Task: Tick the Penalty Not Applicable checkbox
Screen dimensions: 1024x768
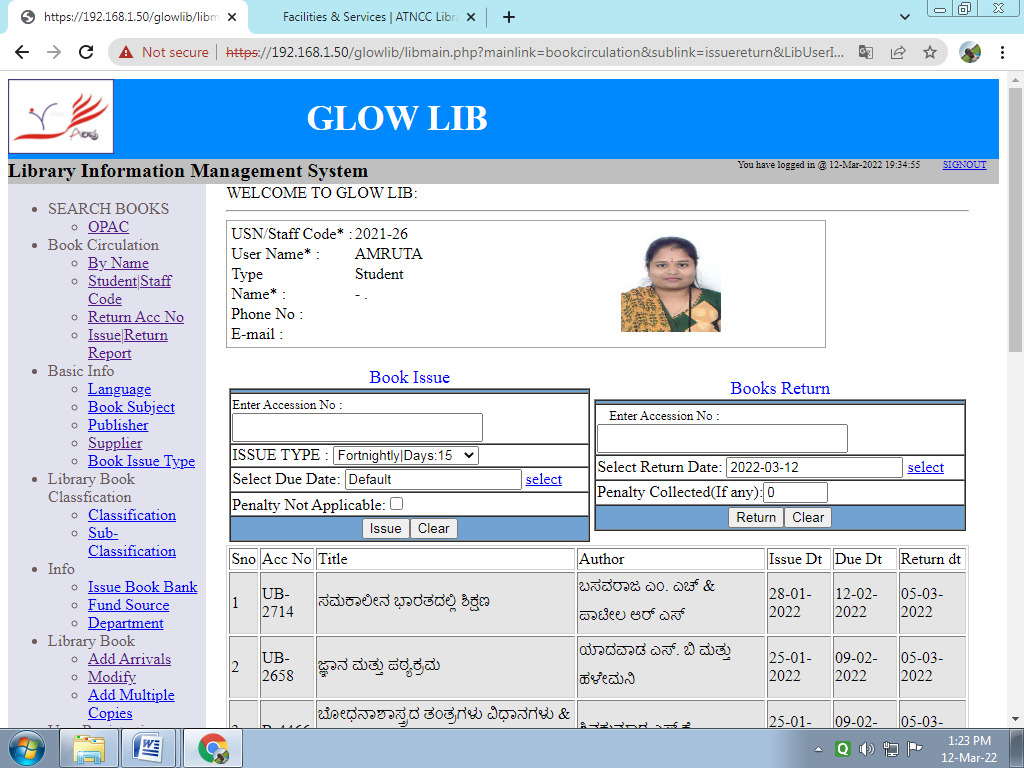Action: coord(396,504)
